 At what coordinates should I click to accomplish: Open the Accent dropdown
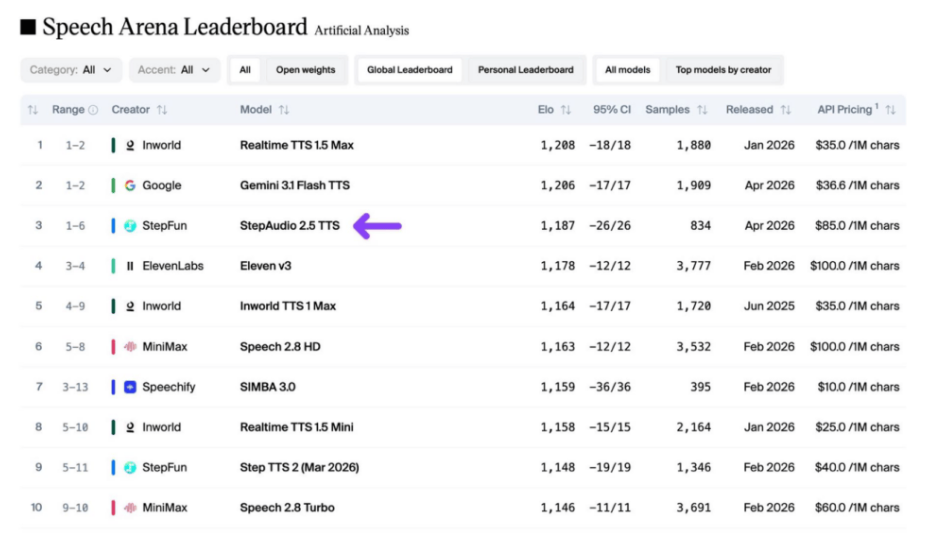(x=174, y=70)
